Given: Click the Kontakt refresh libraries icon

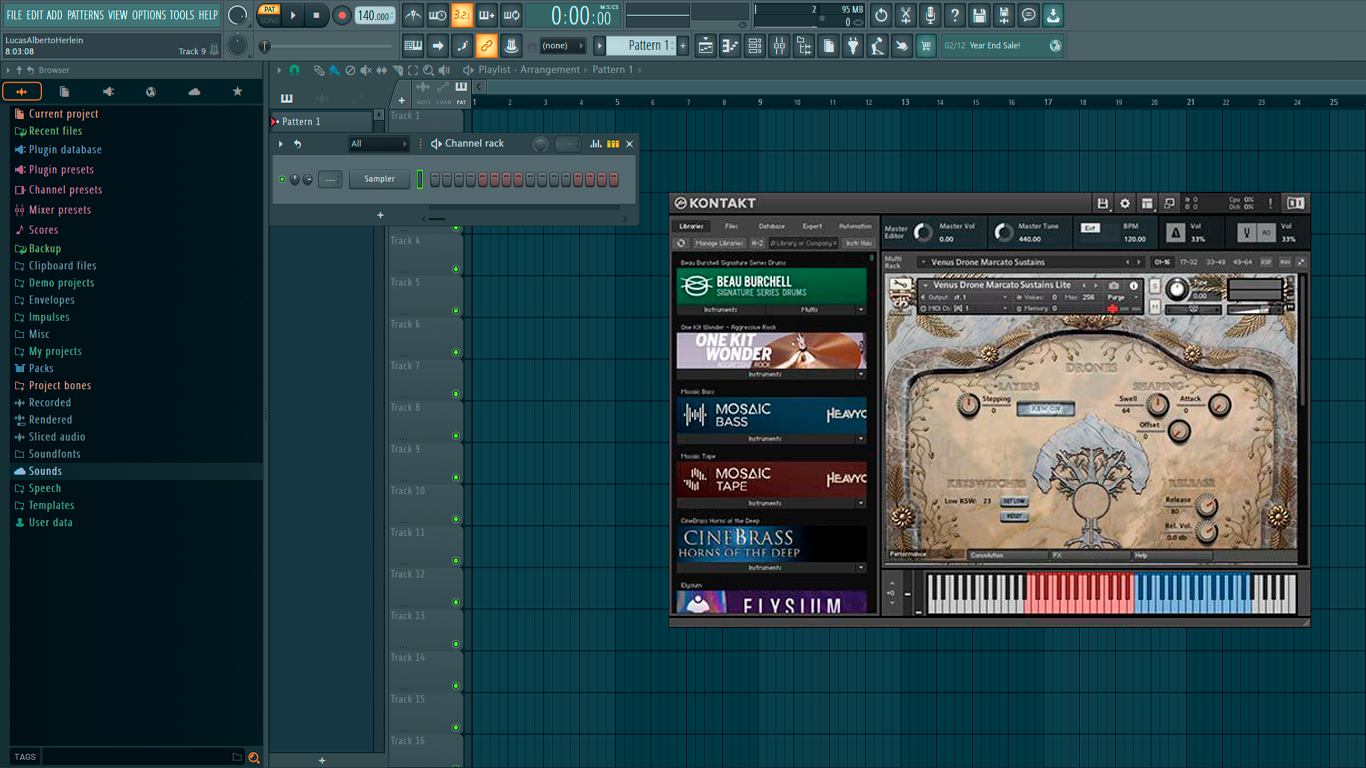Looking at the screenshot, I should click(x=681, y=243).
